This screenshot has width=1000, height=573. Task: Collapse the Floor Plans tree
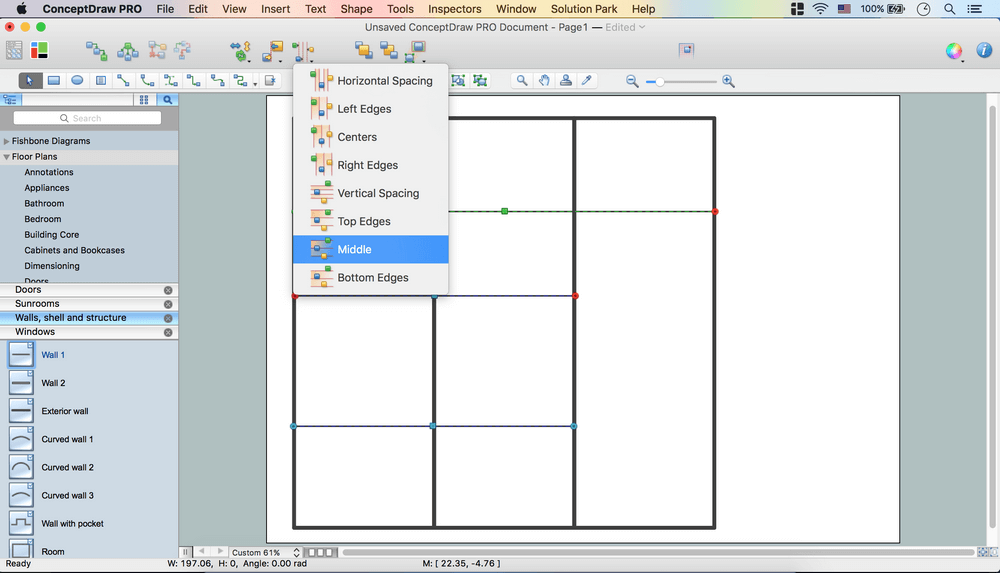click(x=6, y=156)
